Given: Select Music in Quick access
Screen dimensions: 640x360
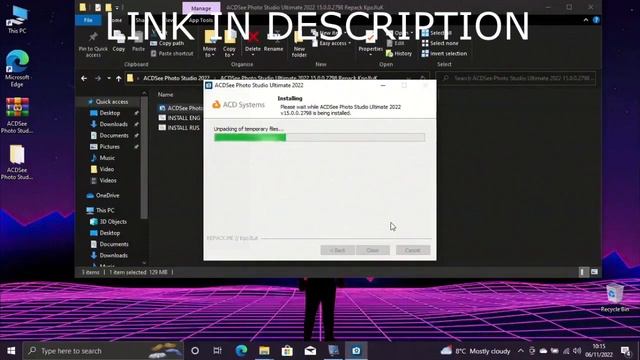Looking at the screenshot, I should point(102,158).
